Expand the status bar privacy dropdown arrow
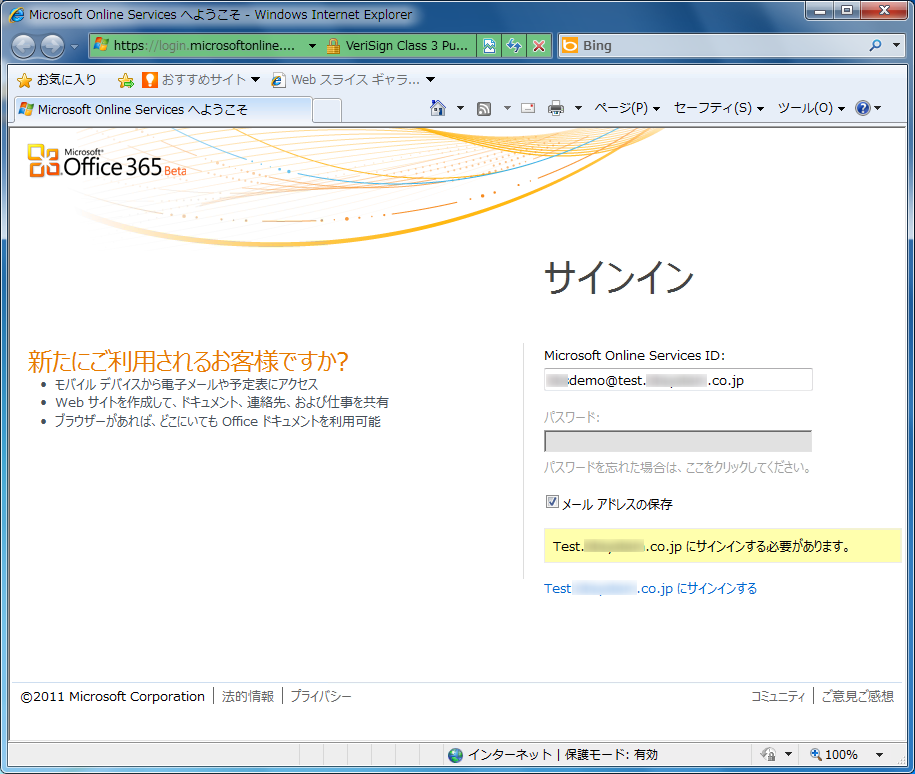Image resolution: width=915 pixels, height=774 pixels. (x=788, y=755)
